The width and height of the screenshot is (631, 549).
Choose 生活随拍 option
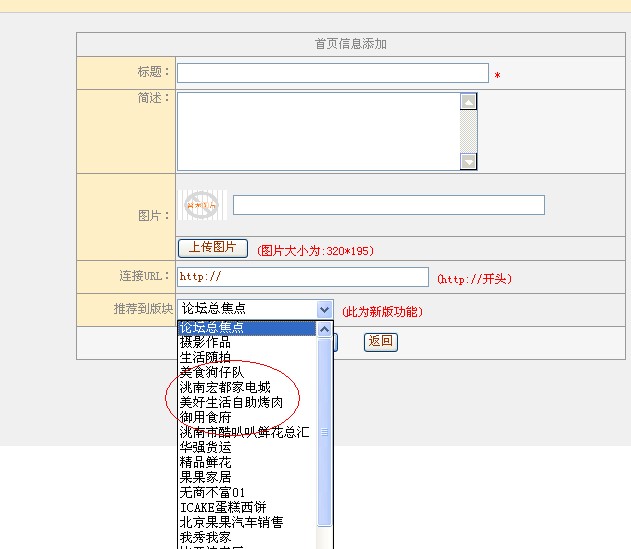click(247, 357)
